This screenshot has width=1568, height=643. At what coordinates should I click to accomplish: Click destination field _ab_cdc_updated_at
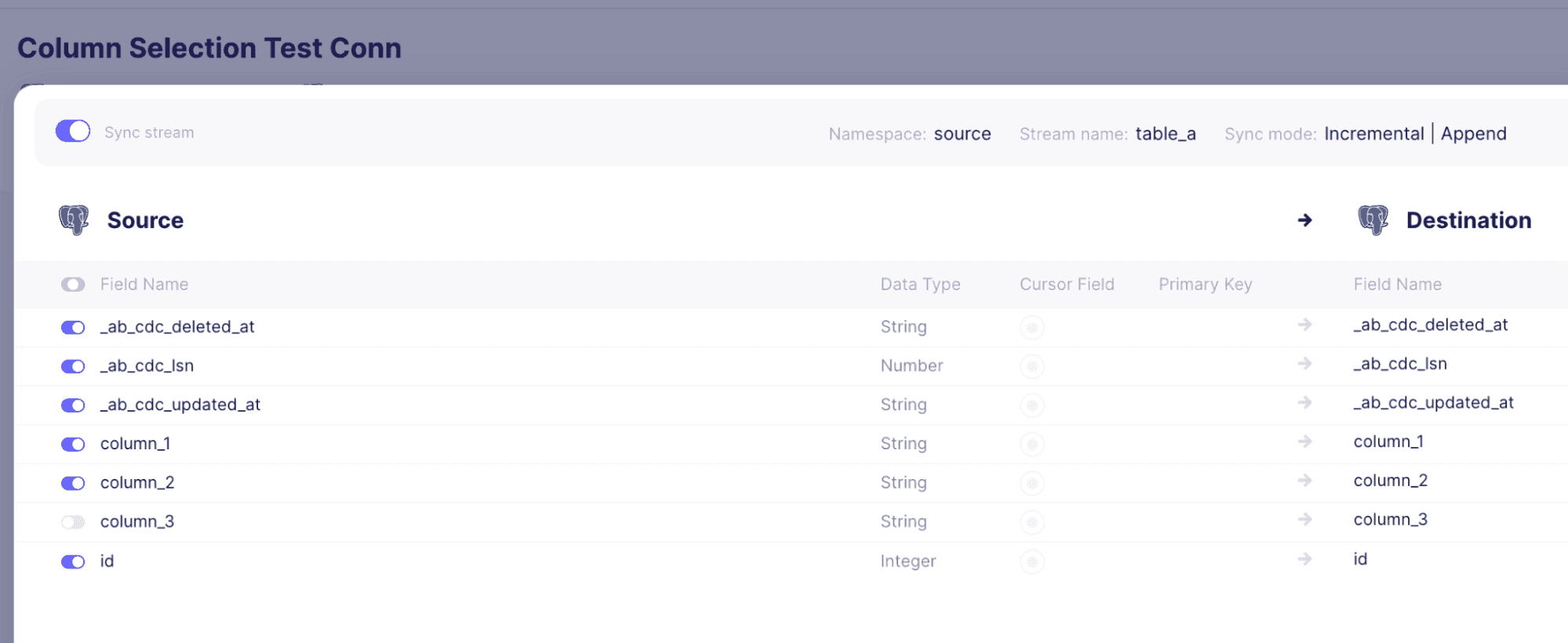[1434, 402]
